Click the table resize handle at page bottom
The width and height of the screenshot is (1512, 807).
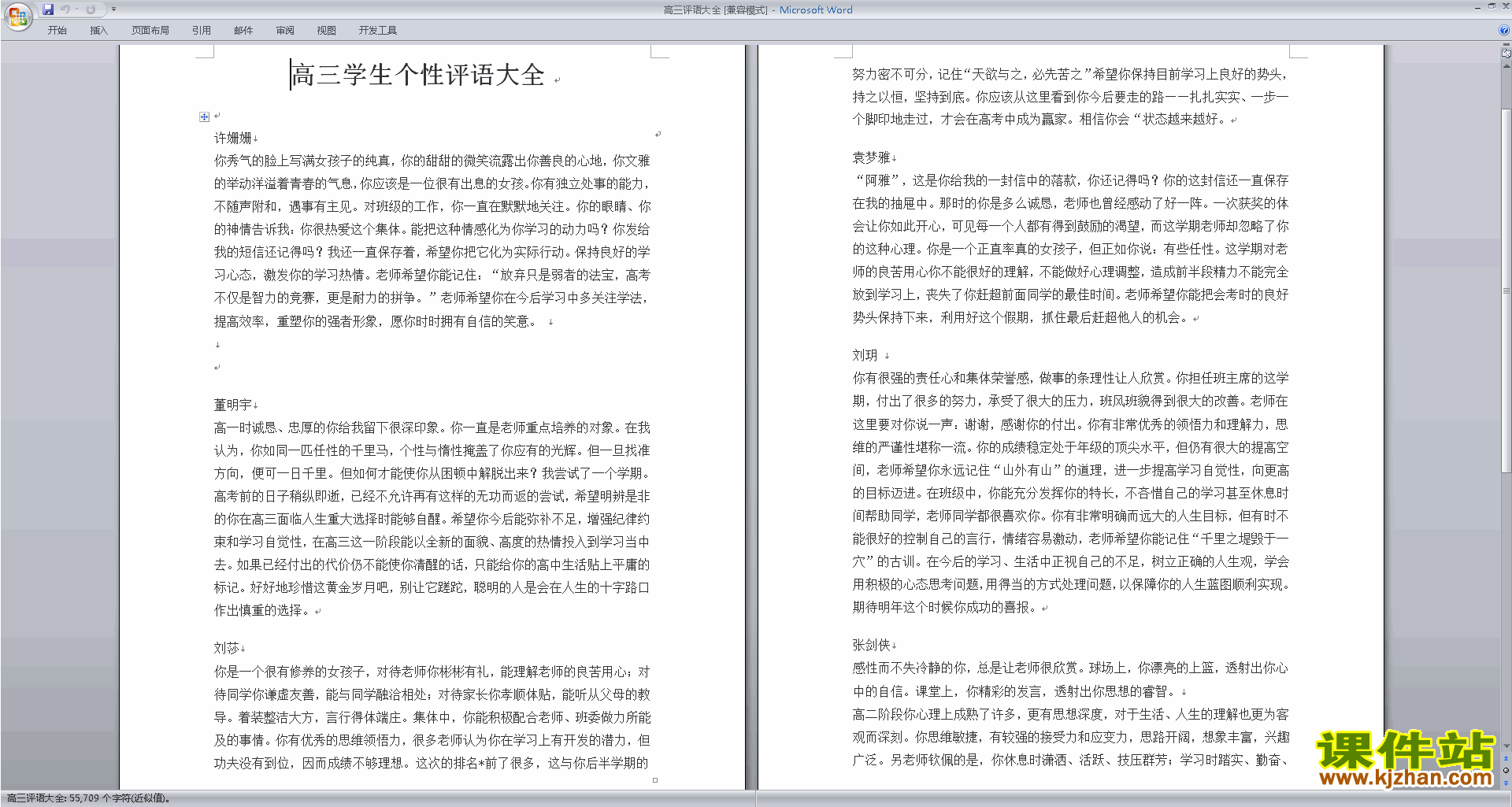[655, 780]
